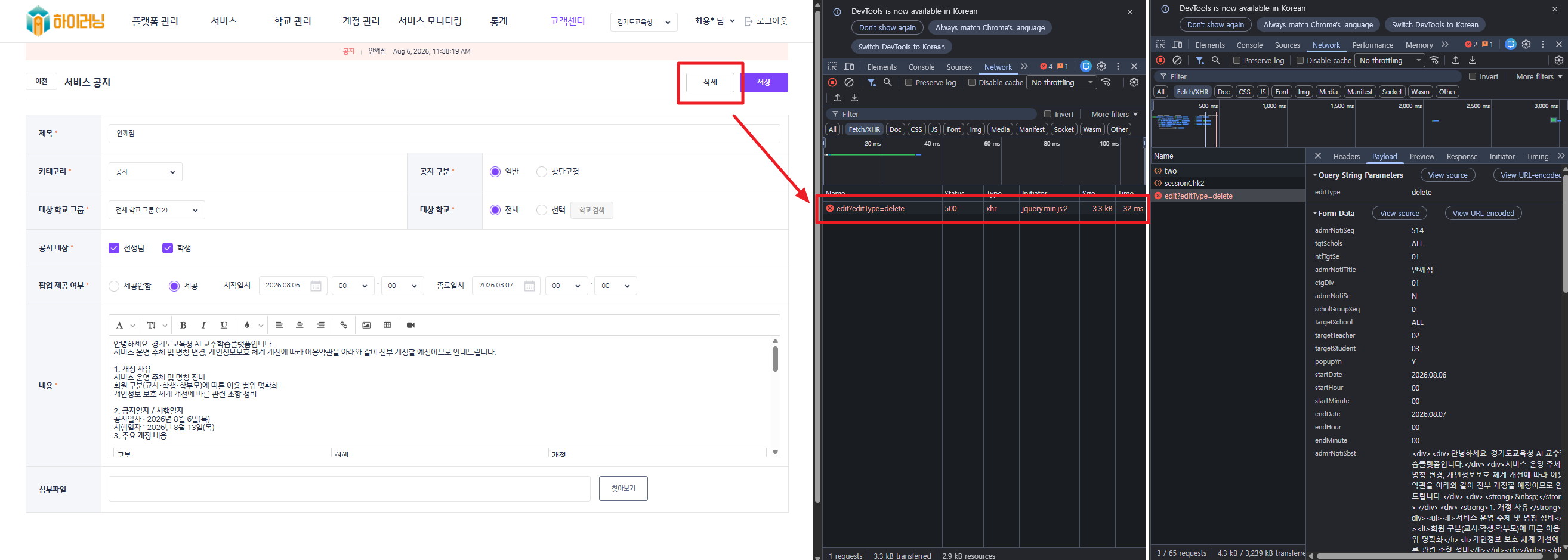Enable Preserve log in middle DevTools
1568x560 pixels.
tap(909, 82)
